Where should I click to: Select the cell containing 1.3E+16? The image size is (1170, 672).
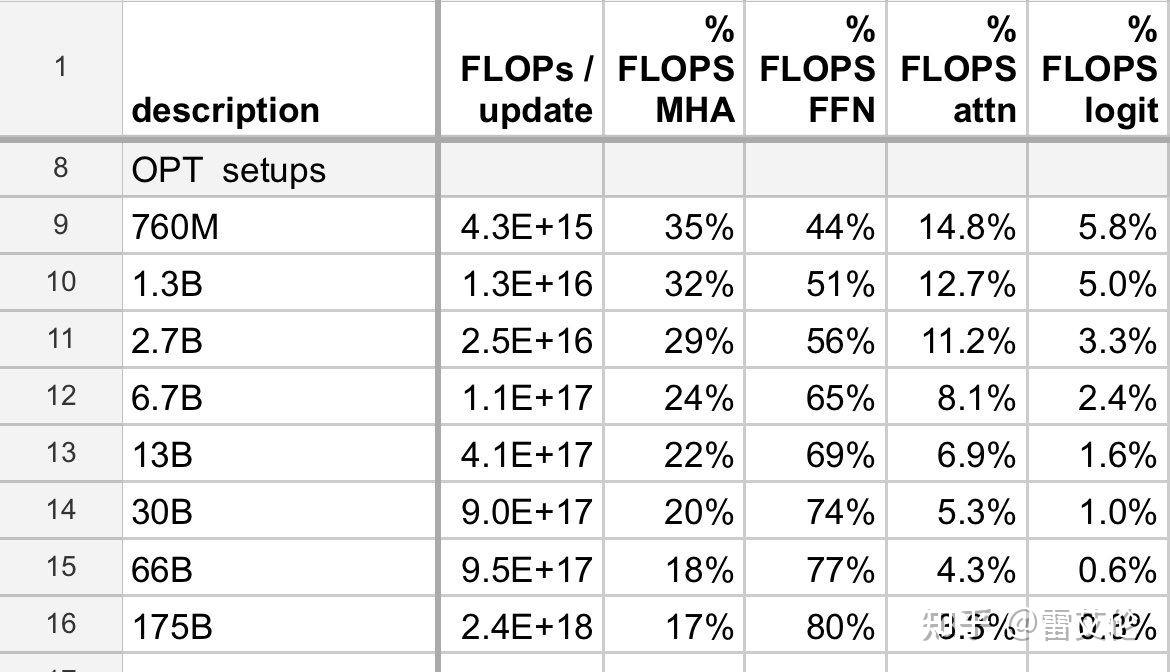pyautogui.click(x=521, y=284)
